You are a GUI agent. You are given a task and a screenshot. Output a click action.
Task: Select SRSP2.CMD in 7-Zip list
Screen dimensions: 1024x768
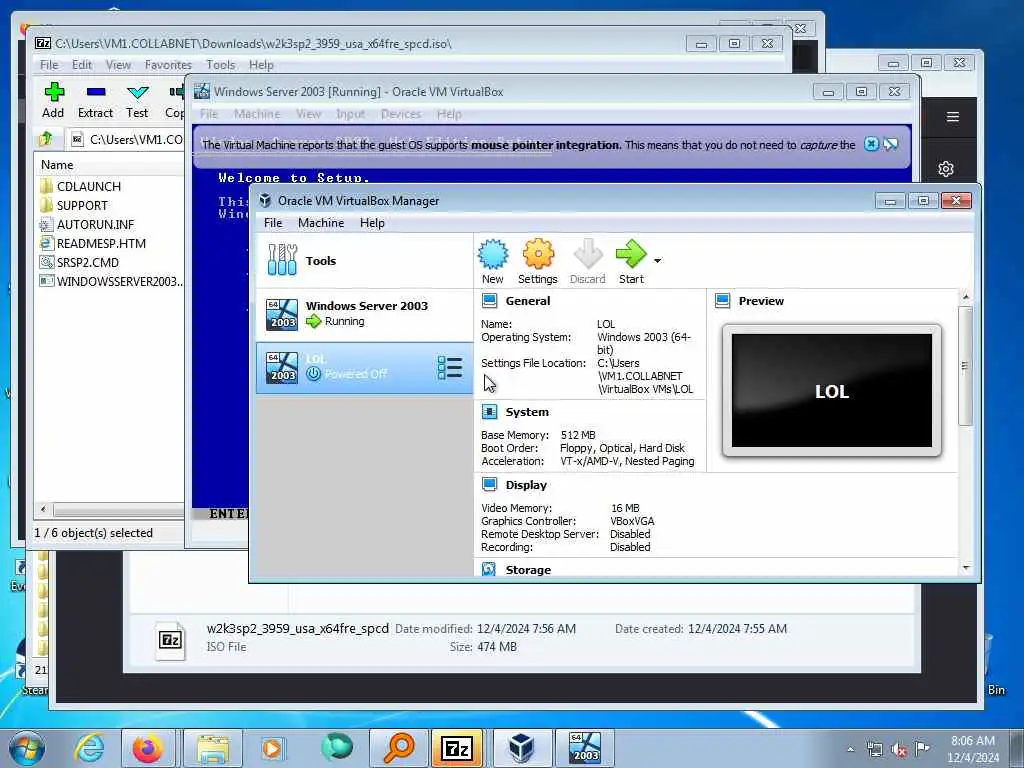click(88, 263)
